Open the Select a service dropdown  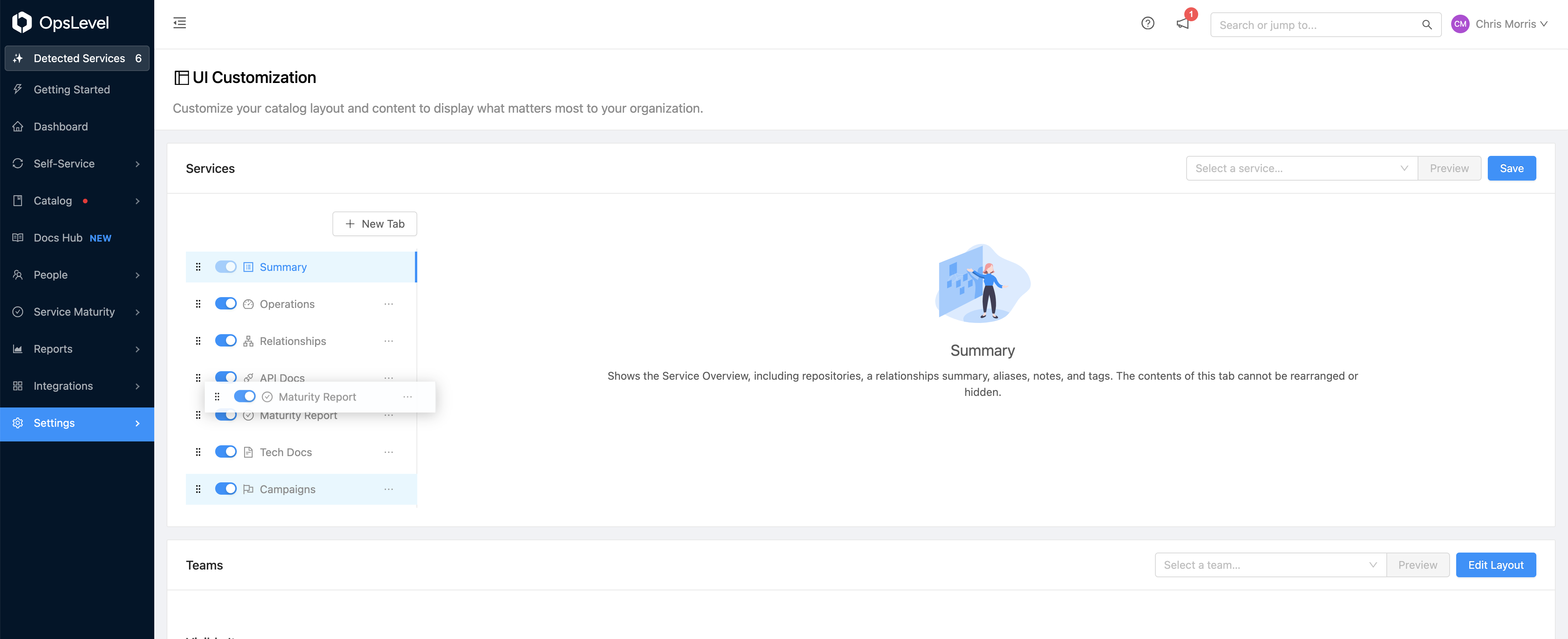(1302, 168)
